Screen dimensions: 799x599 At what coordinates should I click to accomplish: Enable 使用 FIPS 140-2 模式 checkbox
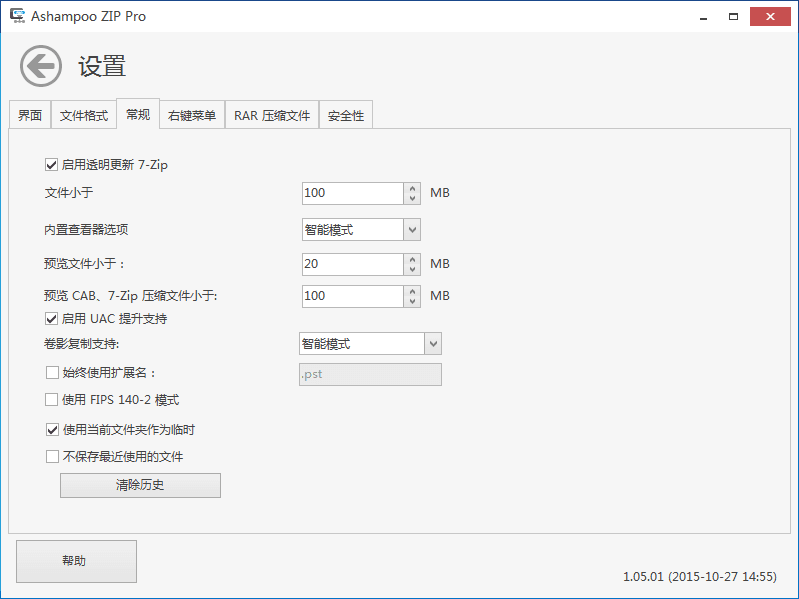click(x=52, y=400)
